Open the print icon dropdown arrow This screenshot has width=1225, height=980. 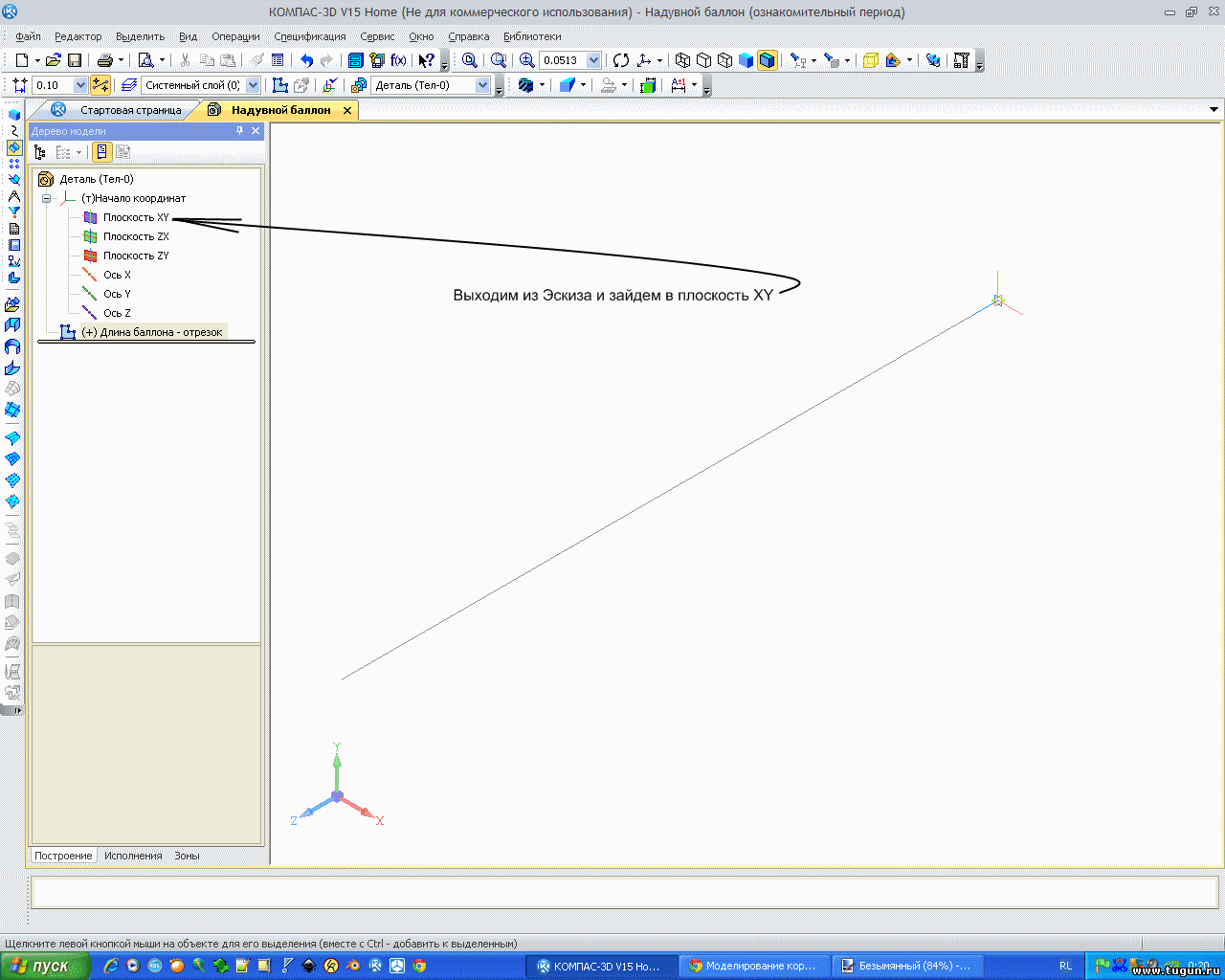point(121,60)
